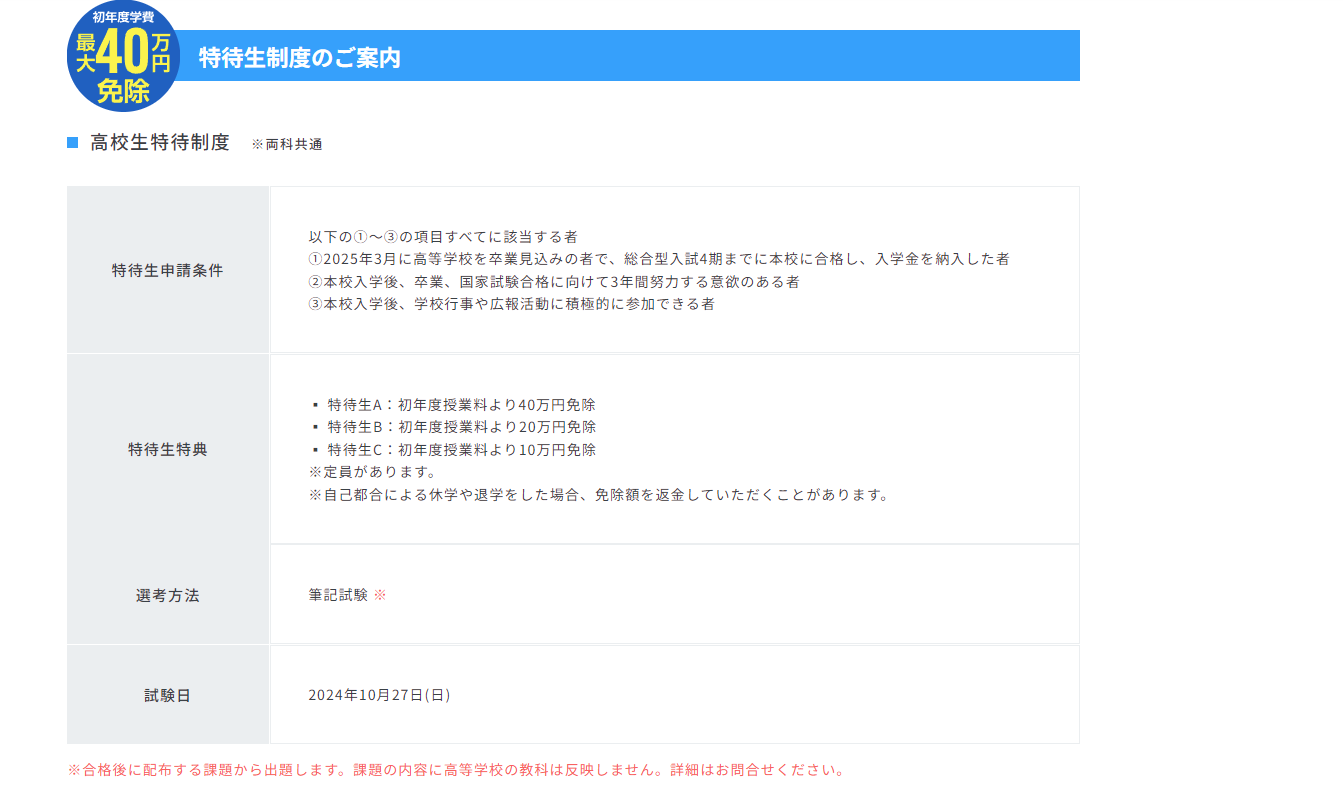The height and width of the screenshot is (795, 1343).
Task: Click the 選考方法 row header
Action: pyautogui.click(x=168, y=595)
